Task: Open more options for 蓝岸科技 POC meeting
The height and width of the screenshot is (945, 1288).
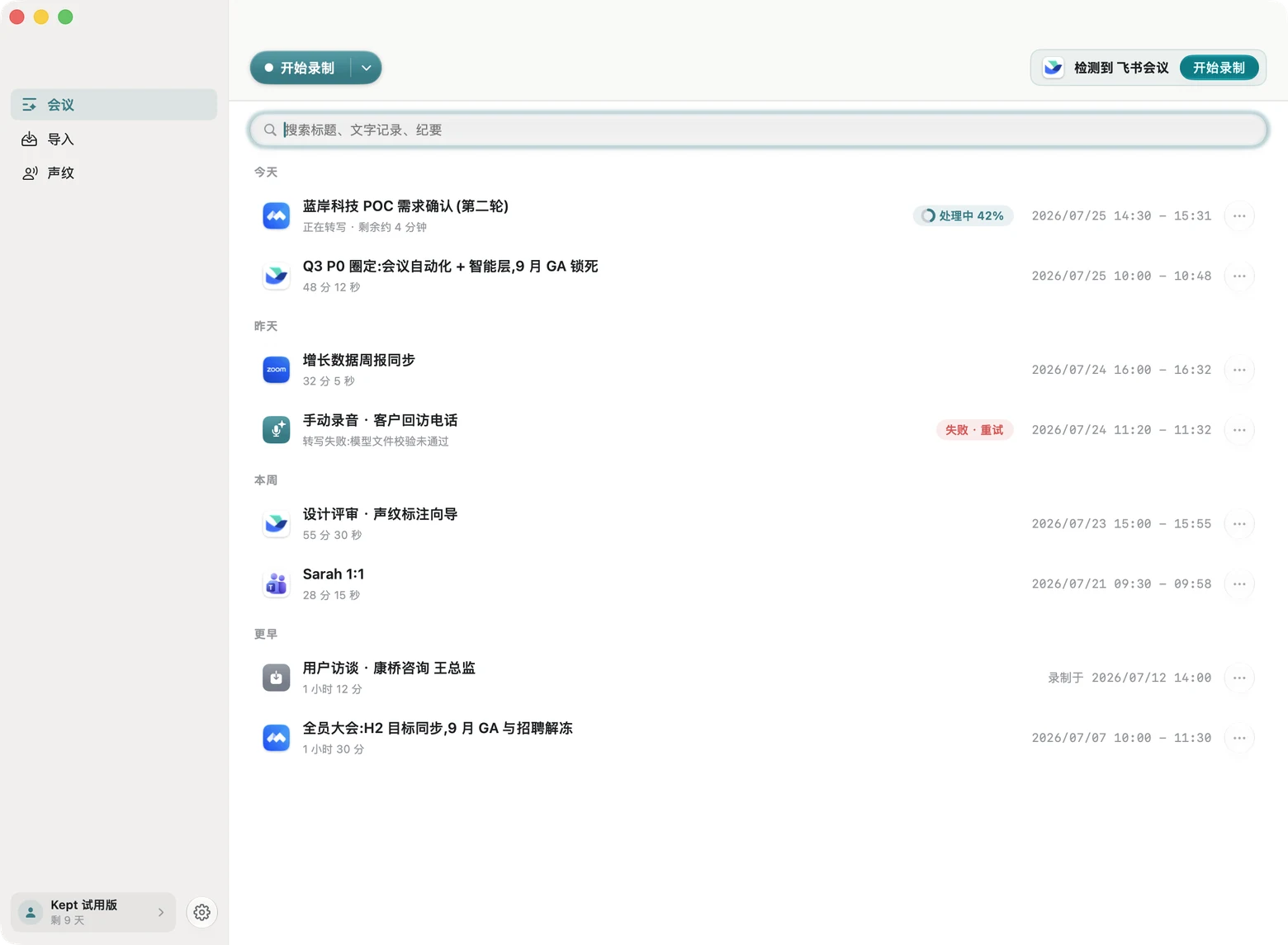Action: click(1239, 215)
